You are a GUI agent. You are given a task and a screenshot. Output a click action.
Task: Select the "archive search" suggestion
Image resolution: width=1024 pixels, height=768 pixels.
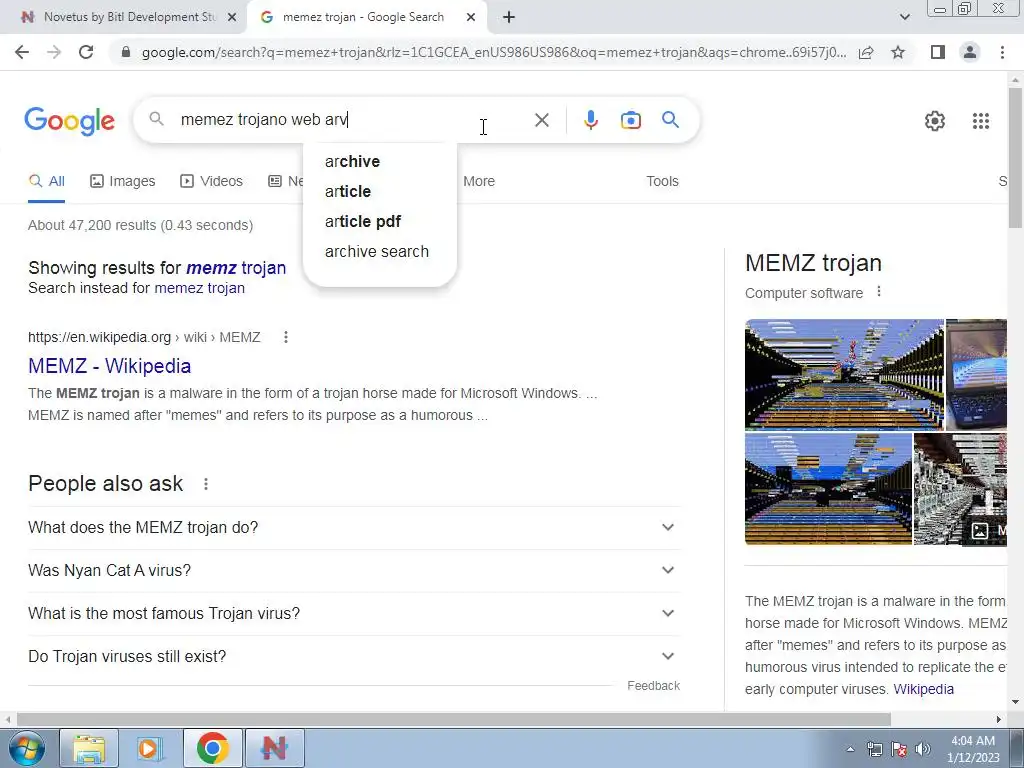[x=380, y=251]
